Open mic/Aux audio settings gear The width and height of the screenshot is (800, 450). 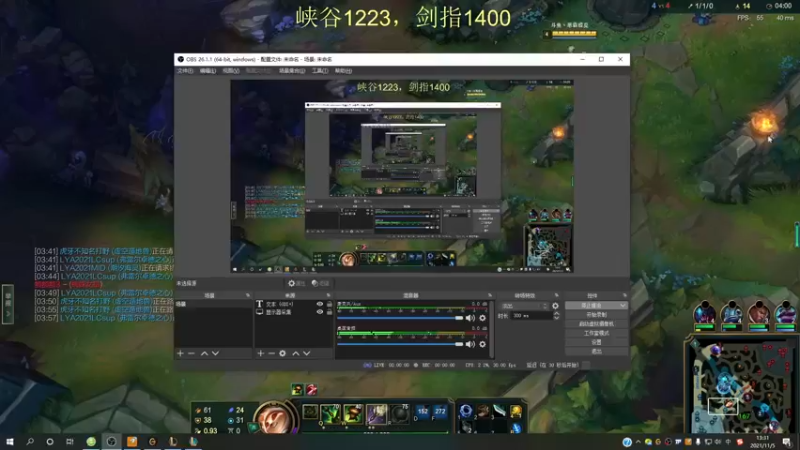[483, 318]
